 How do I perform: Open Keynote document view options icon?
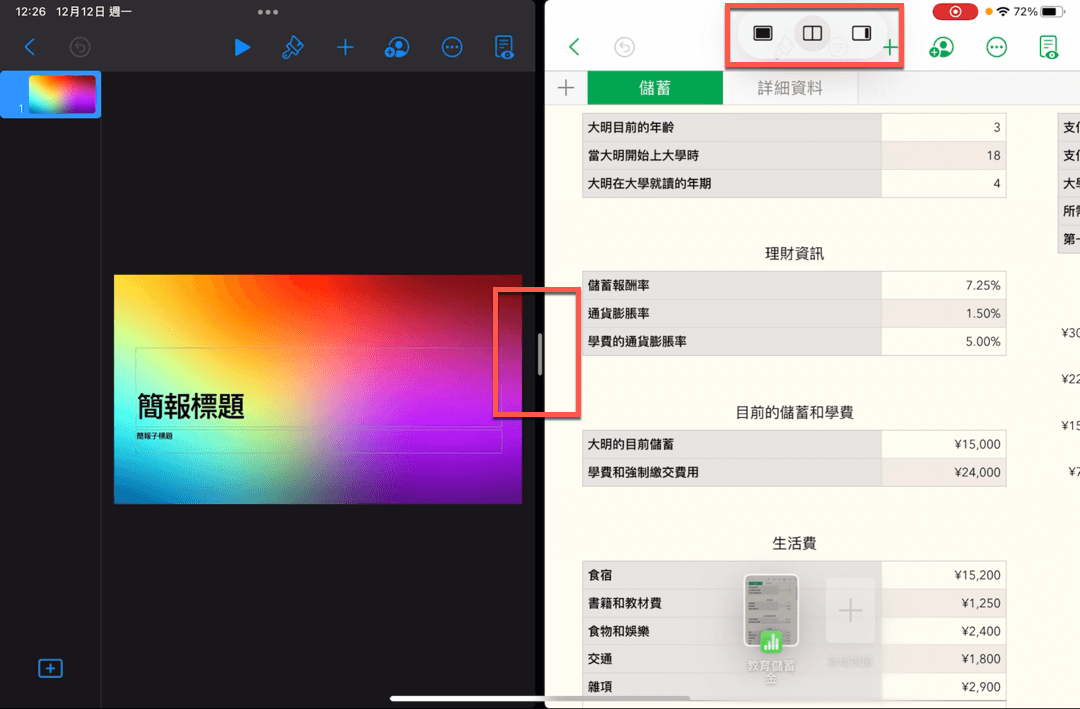coord(504,47)
